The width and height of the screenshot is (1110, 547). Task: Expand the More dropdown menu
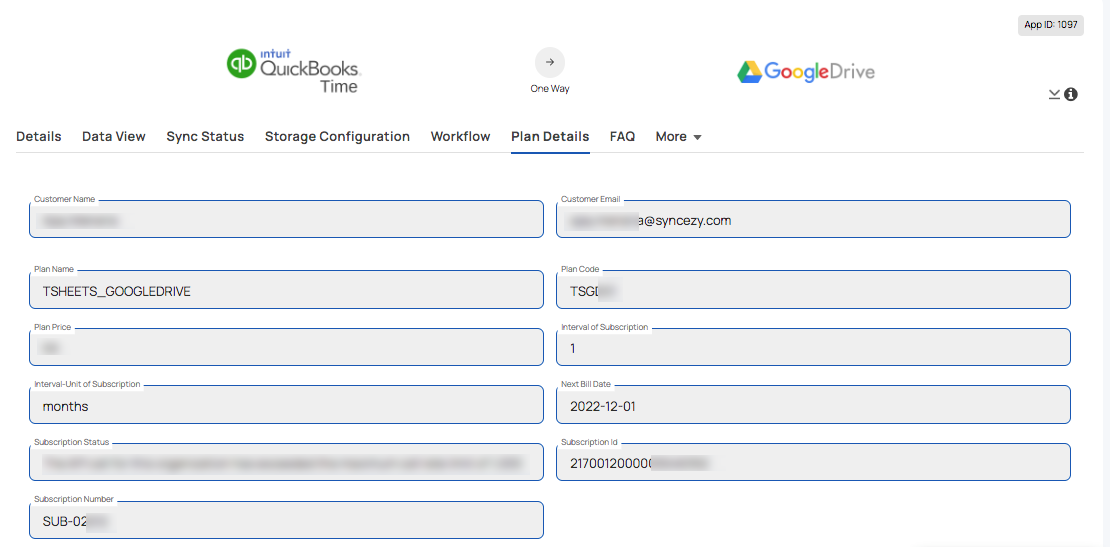678,137
